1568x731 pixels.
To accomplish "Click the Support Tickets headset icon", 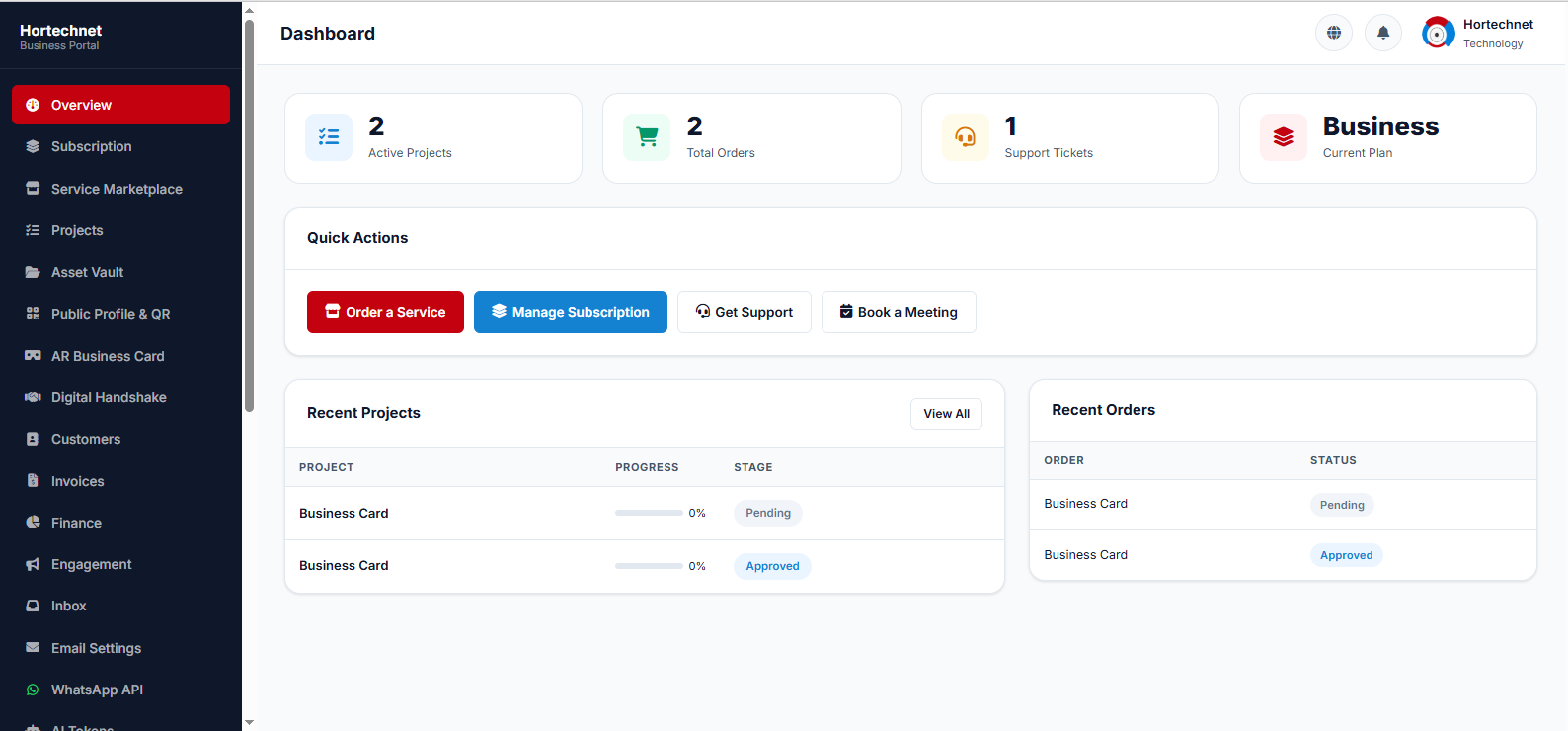I will (x=966, y=137).
